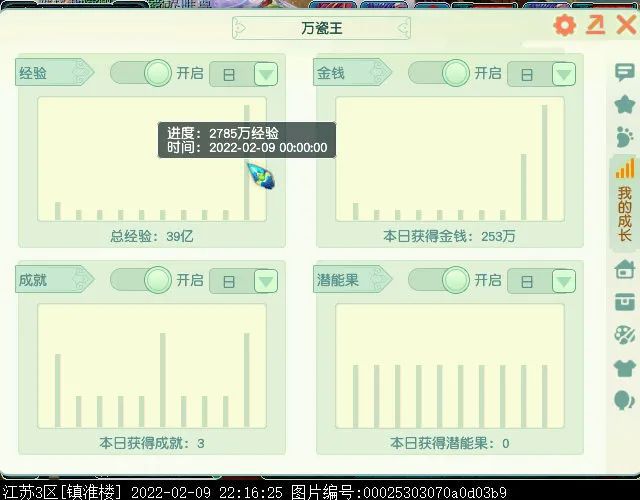This screenshot has height=500, width=640.
Task: Expand the 成就 period dropdown
Action: pyautogui.click(x=266, y=281)
